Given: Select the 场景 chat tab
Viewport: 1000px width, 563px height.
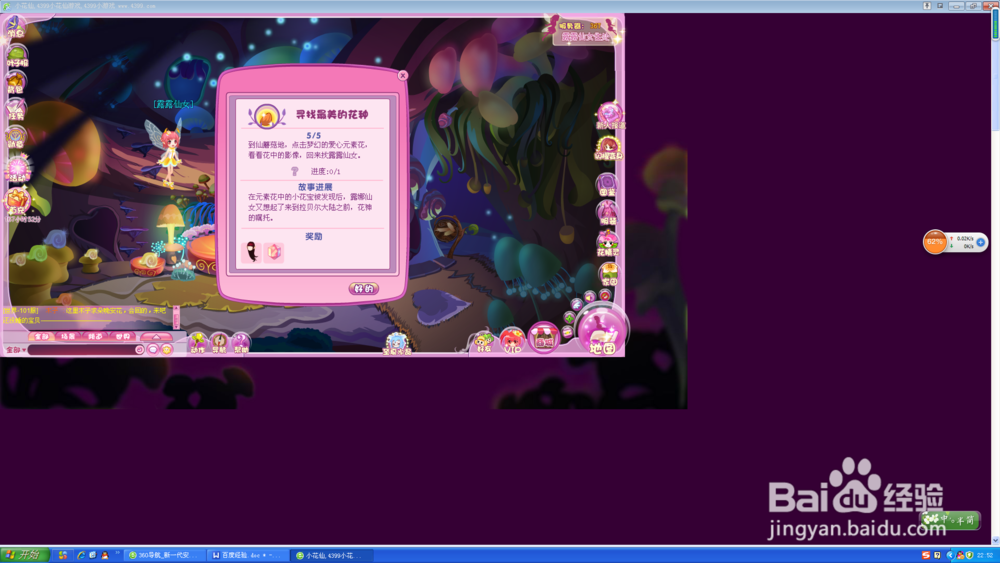Looking at the screenshot, I should point(68,336).
